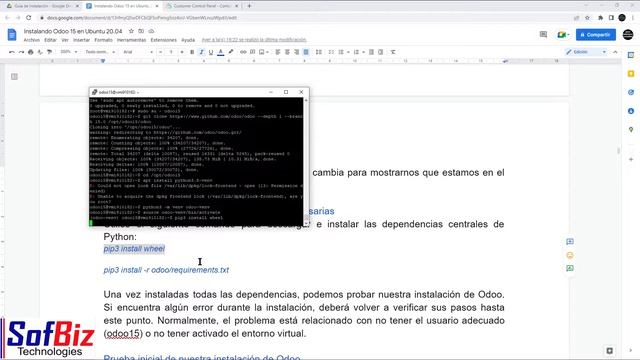Open Google Keep in side panel
This screenshot has height=360, width=640.
pyautogui.click(x=631, y=74)
